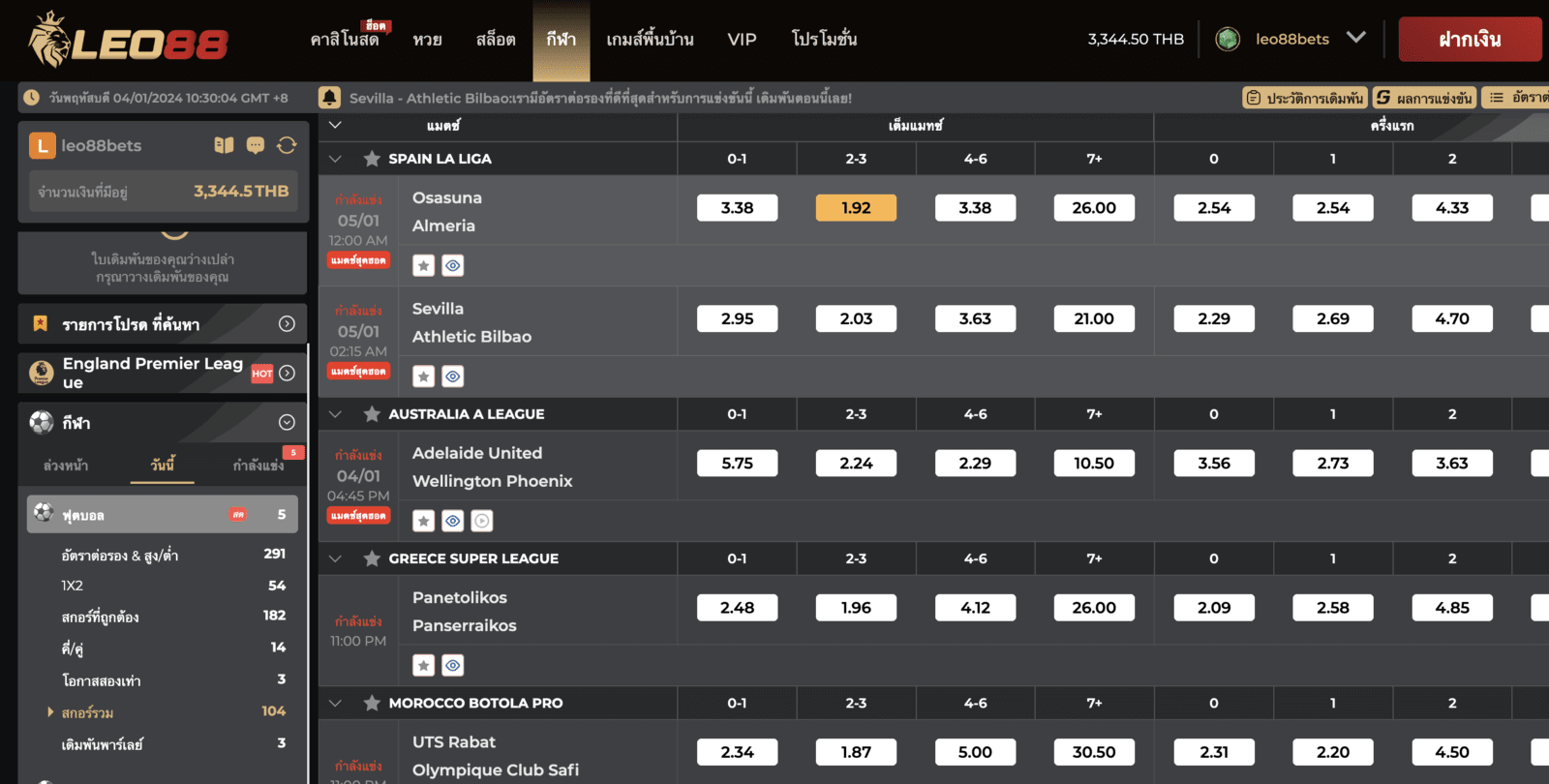Open the โปรโมชั่น promotions link
Viewport: 1549px width, 784px height.
(824, 40)
